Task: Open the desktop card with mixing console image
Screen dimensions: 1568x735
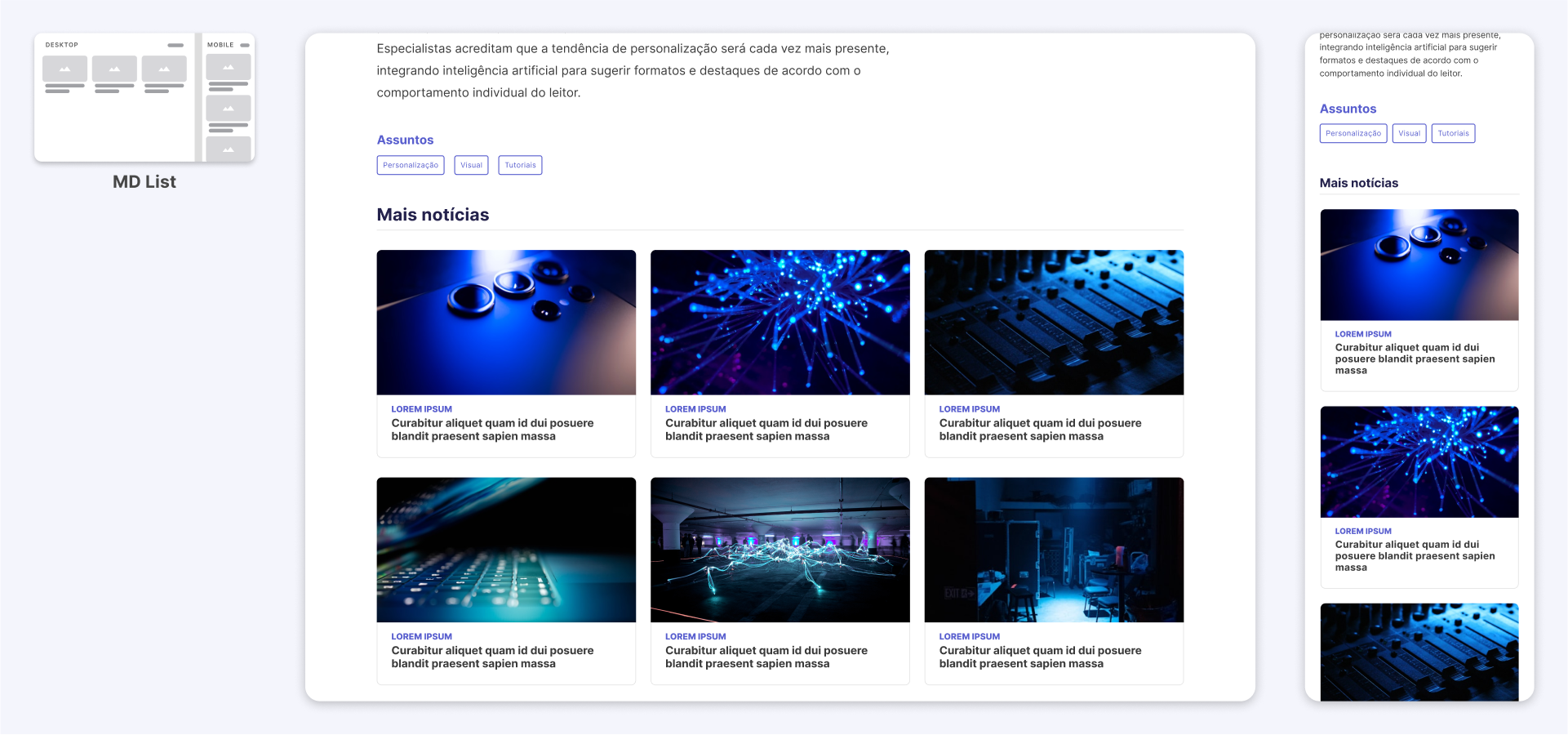Action: click(1054, 354)
